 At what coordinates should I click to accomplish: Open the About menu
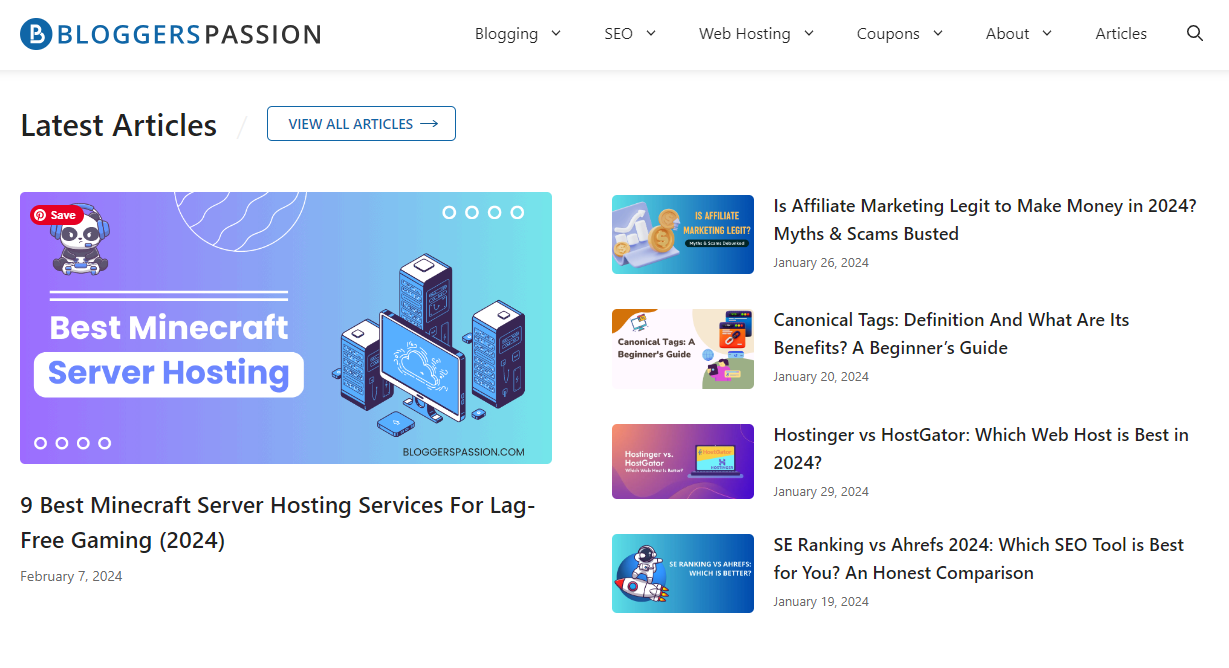tap(1018, 34)
